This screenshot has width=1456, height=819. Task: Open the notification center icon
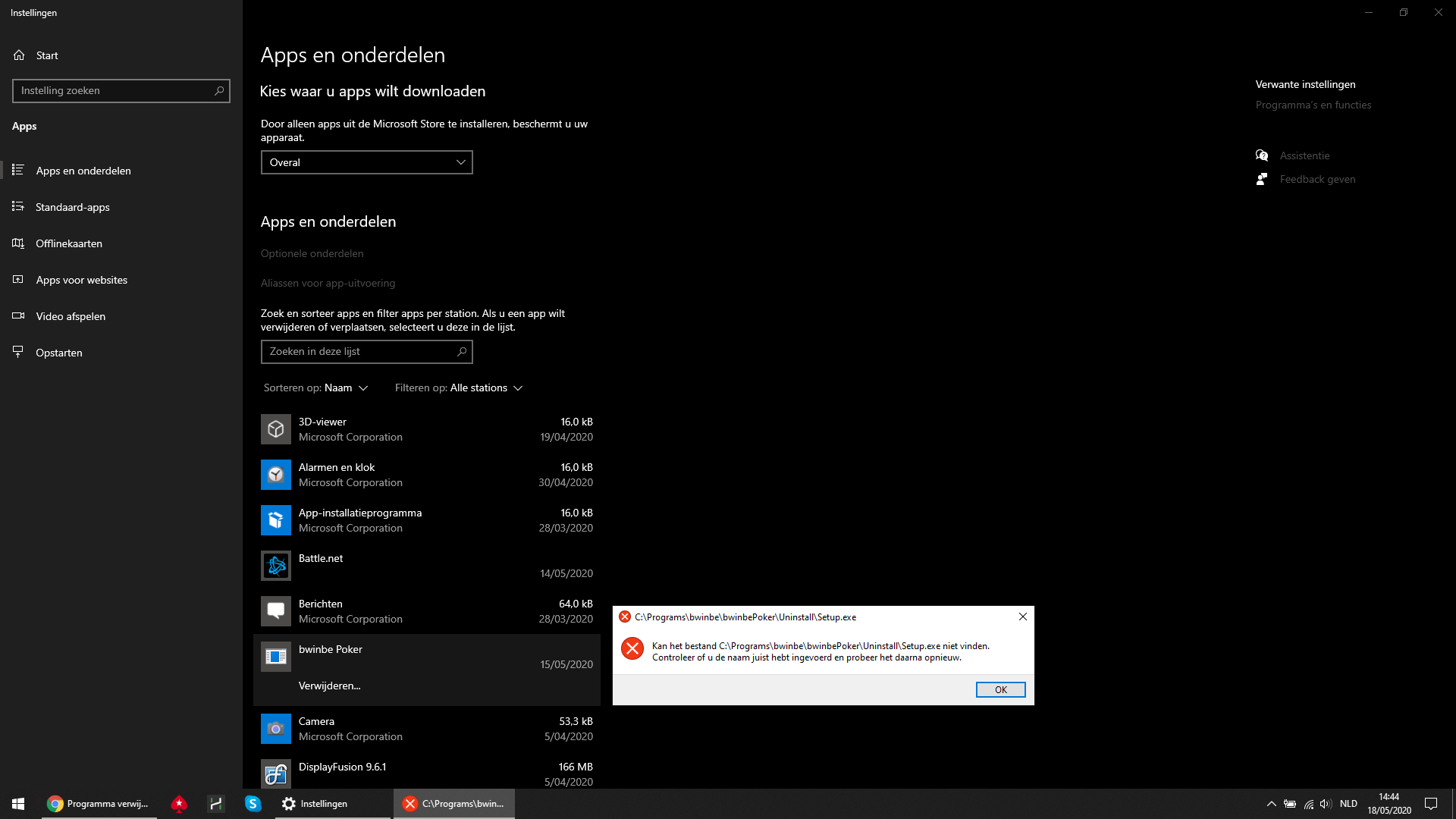point(1431,804)
